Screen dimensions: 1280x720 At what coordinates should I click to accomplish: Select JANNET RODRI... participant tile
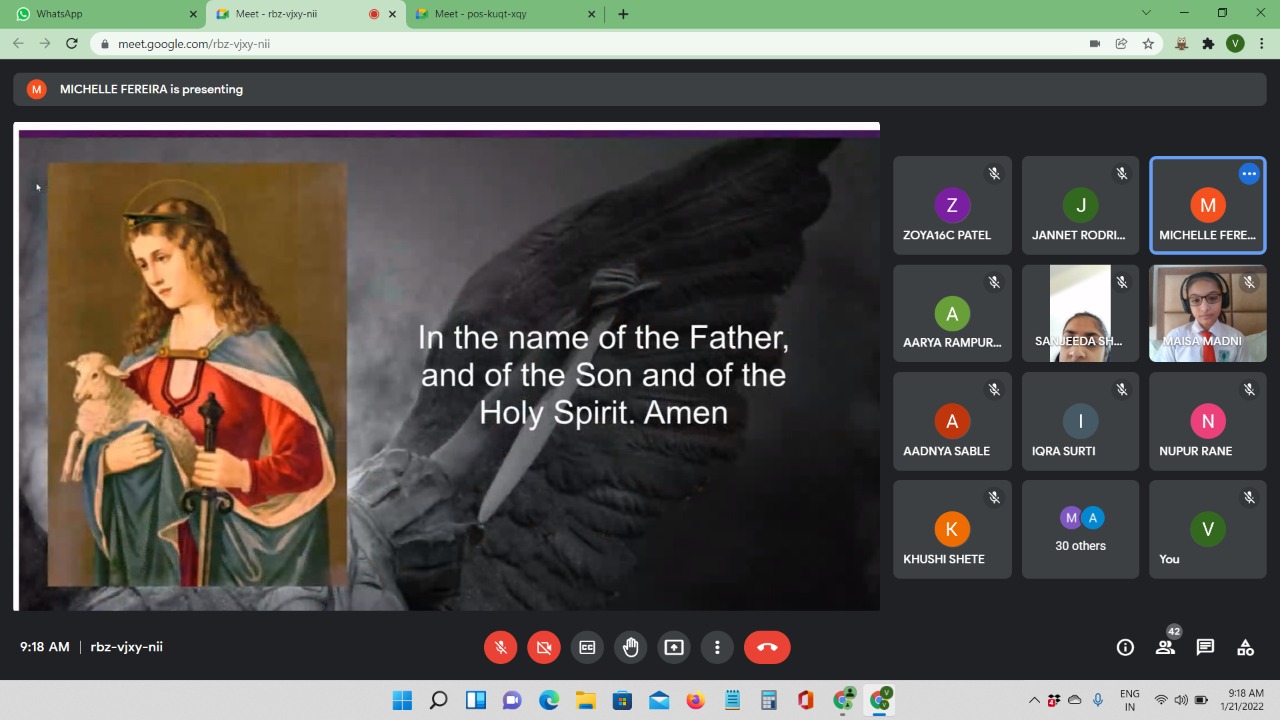click(x=1080, y=205)
